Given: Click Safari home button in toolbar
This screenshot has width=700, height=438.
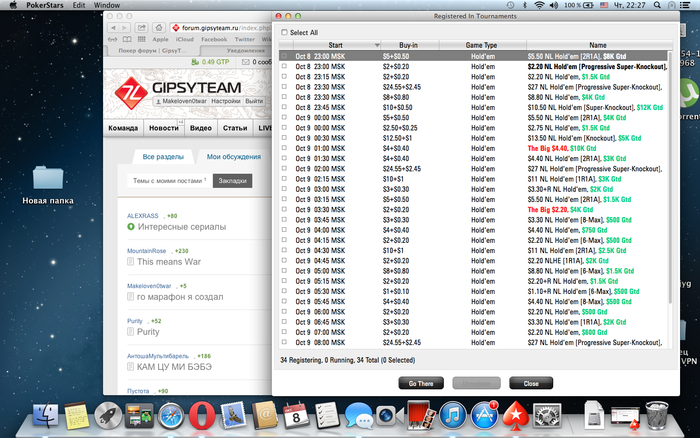Looking at the screenshot, I should 159,28.
